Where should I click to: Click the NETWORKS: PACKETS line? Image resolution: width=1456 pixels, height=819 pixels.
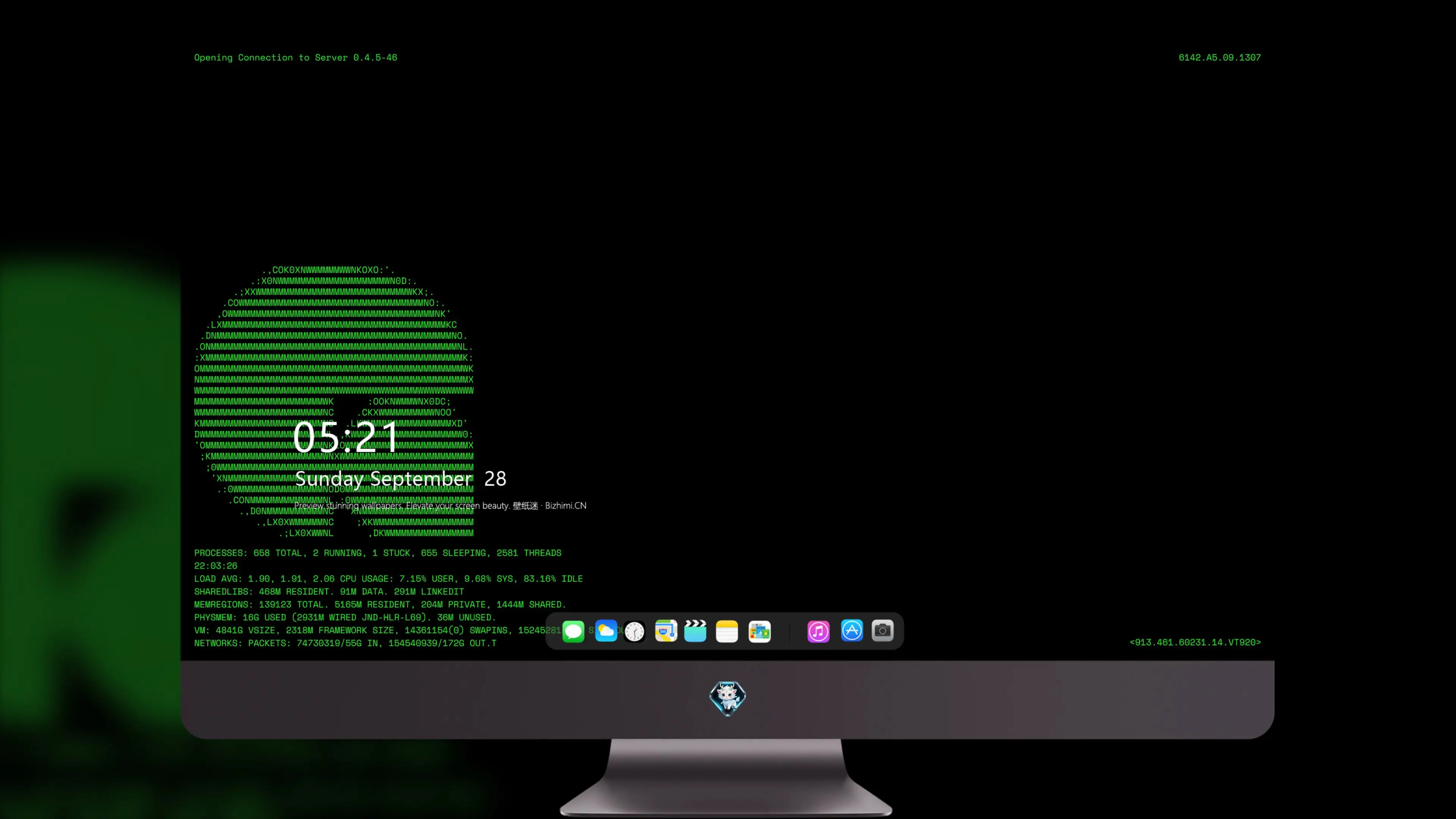click(x=345, y=644)
